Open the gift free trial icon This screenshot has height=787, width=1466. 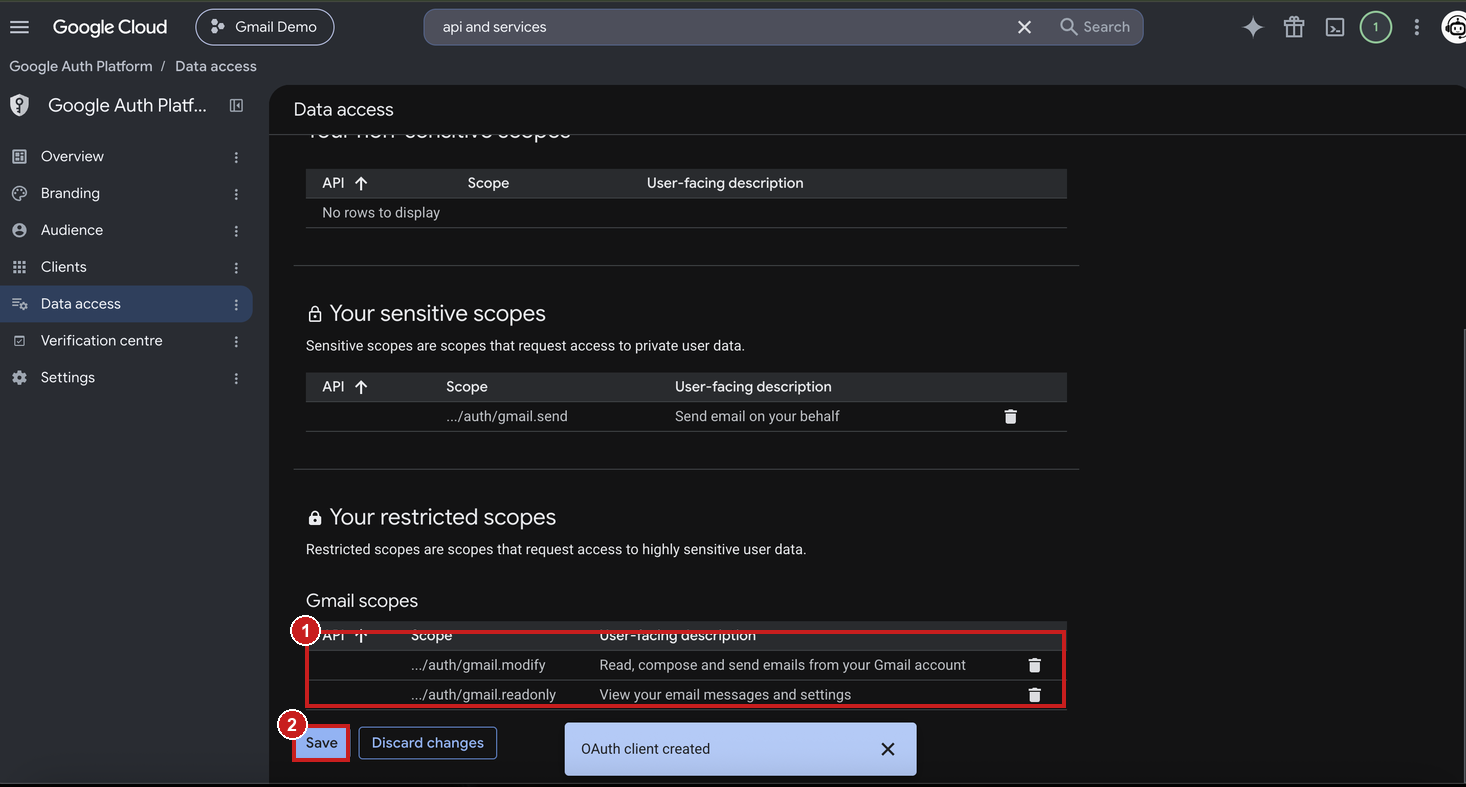click(x=1294, y=27)
